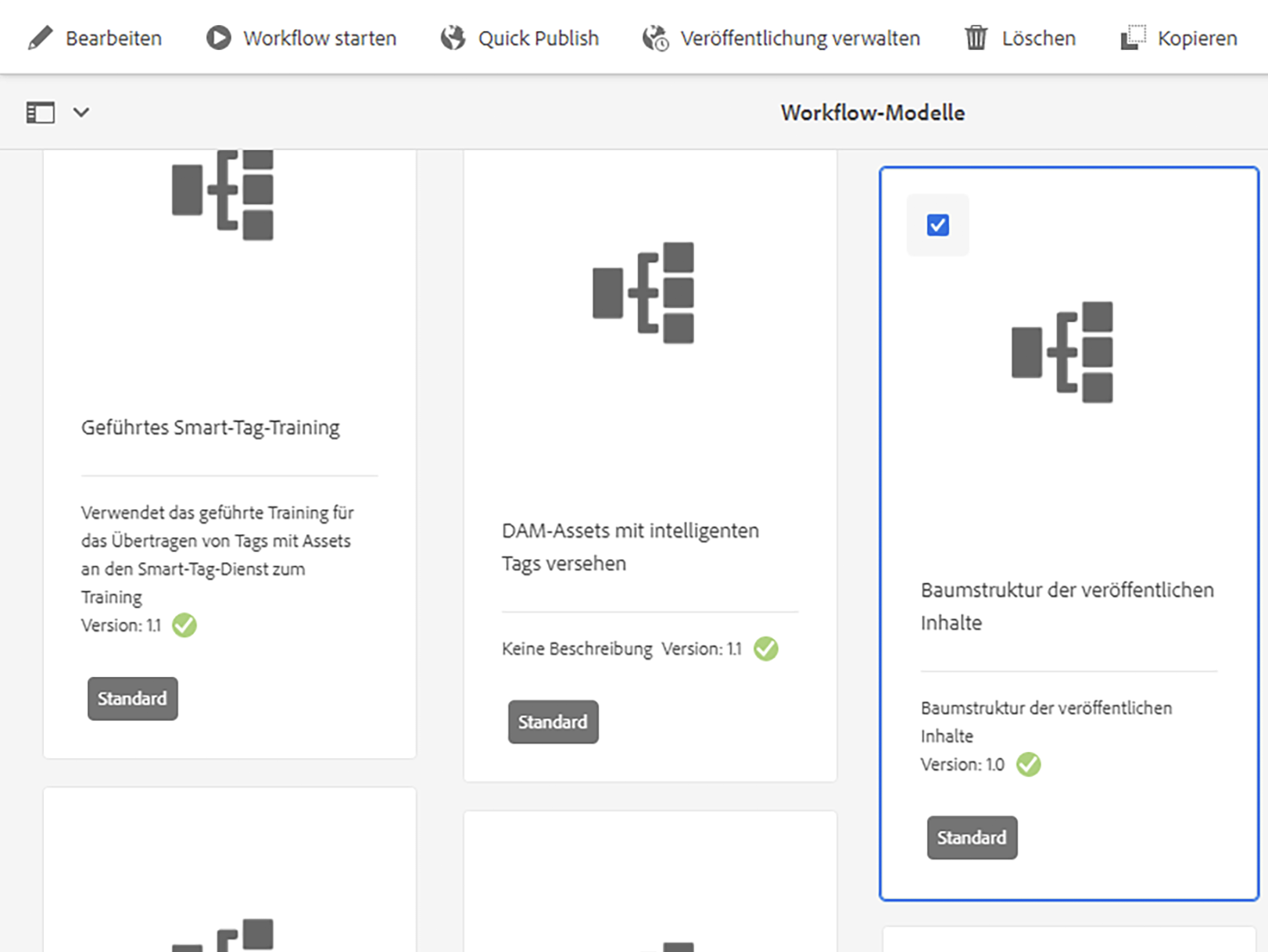Open DAM-Assets mit intelligenten Tags versehen
Image resolution: width=1268 pixels, height=952 pixels.
[x=630, y=547]
